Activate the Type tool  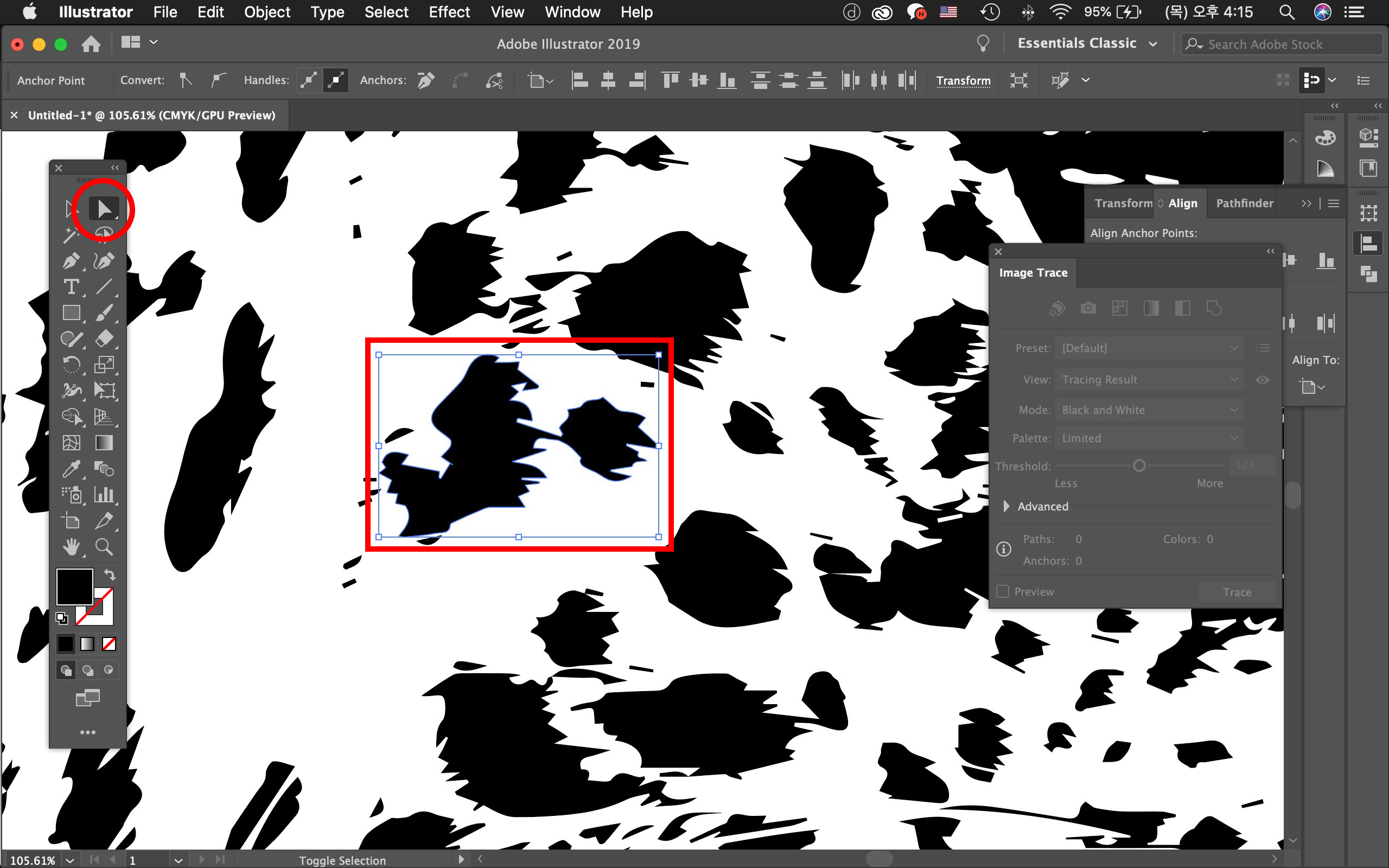[71, 286]
